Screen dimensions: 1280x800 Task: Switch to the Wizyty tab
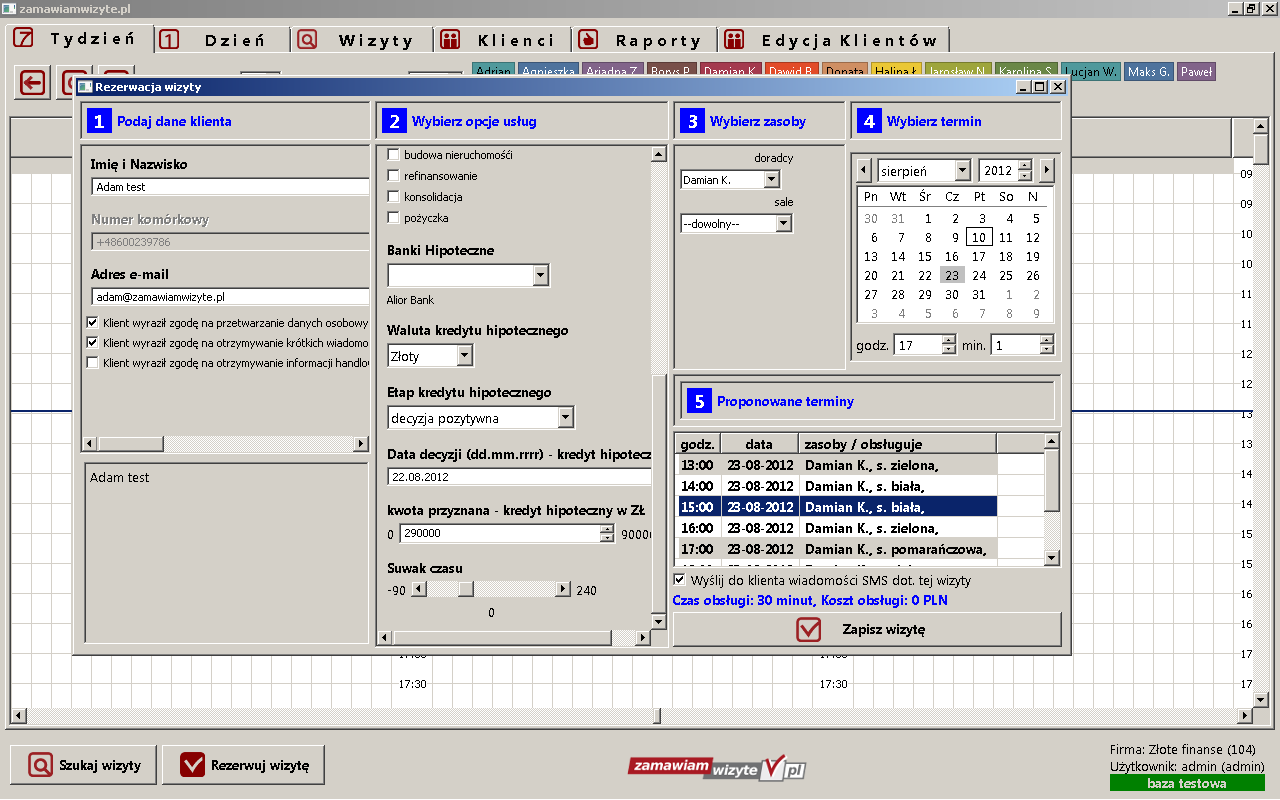coord(363,40)
